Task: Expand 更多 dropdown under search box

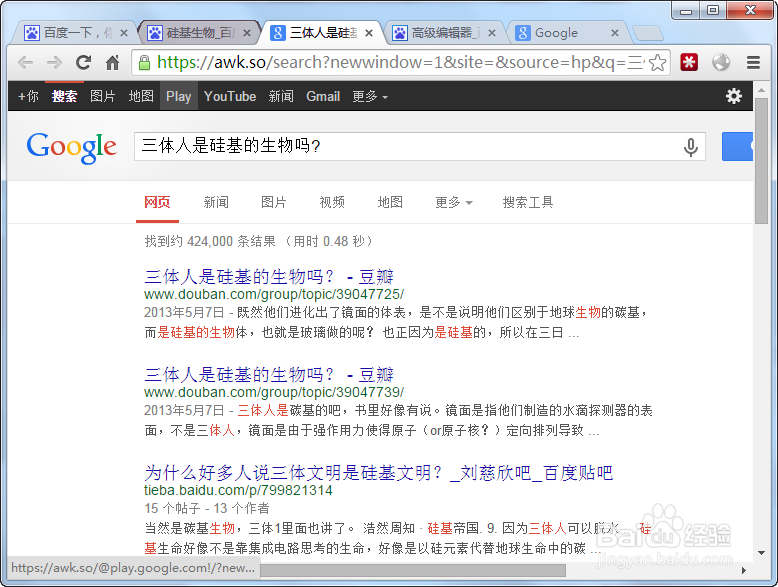Action: [454, 202]
